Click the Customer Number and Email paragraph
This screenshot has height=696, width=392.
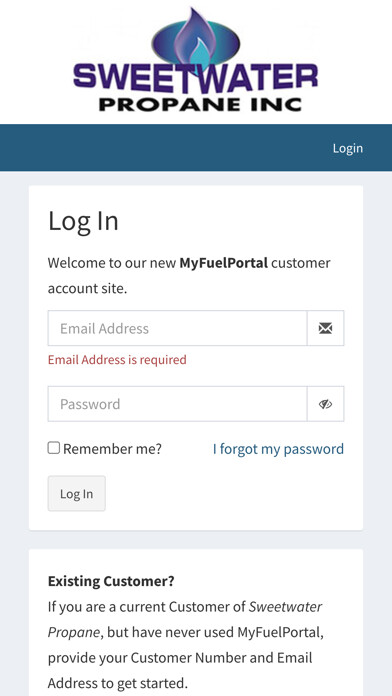186,644
